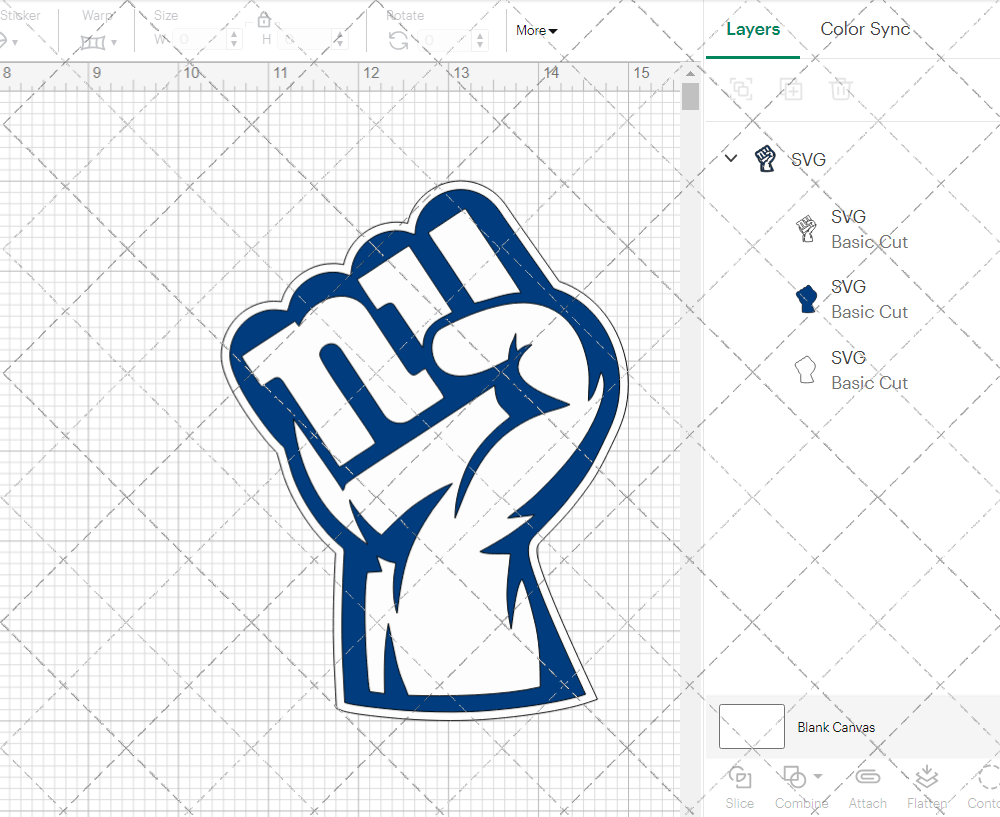Click the Blank Canvas label
The width and height of the screenshot is (1000, 817).
(x=835, y=727)
